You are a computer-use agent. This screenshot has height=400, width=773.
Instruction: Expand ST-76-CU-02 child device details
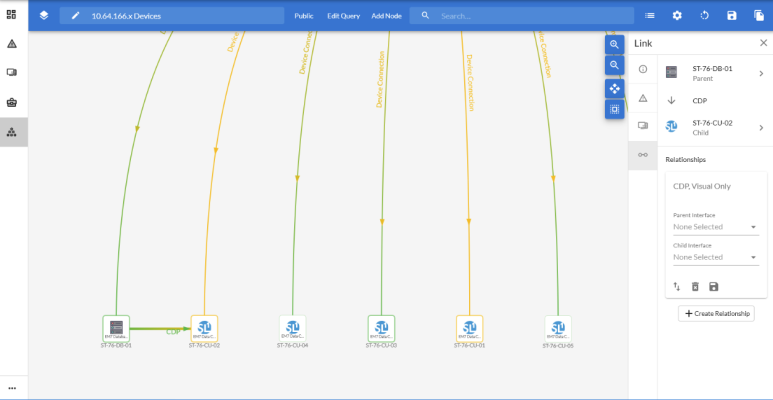(761, 127)
